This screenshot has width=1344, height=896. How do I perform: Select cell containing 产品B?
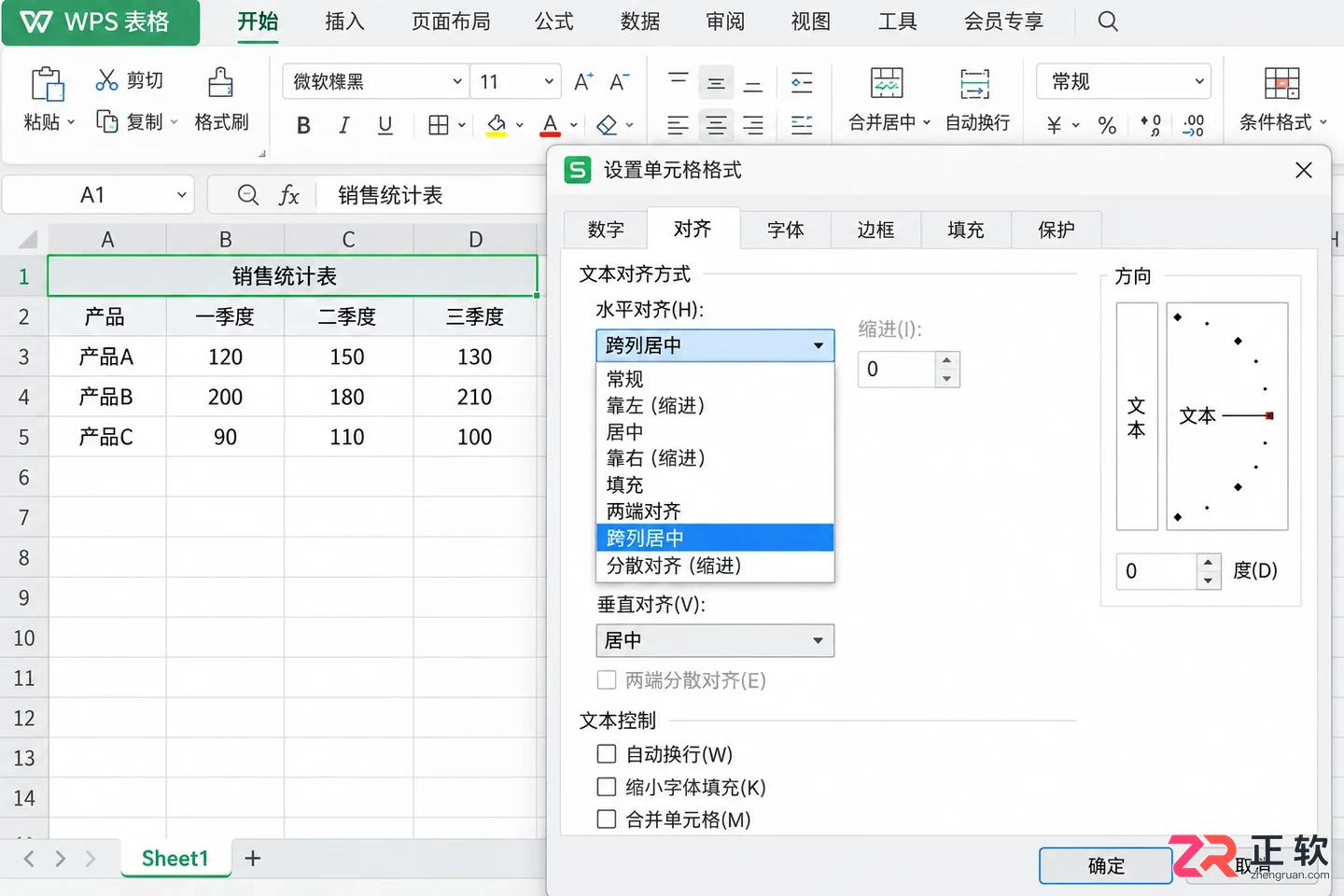pos(106,397)
